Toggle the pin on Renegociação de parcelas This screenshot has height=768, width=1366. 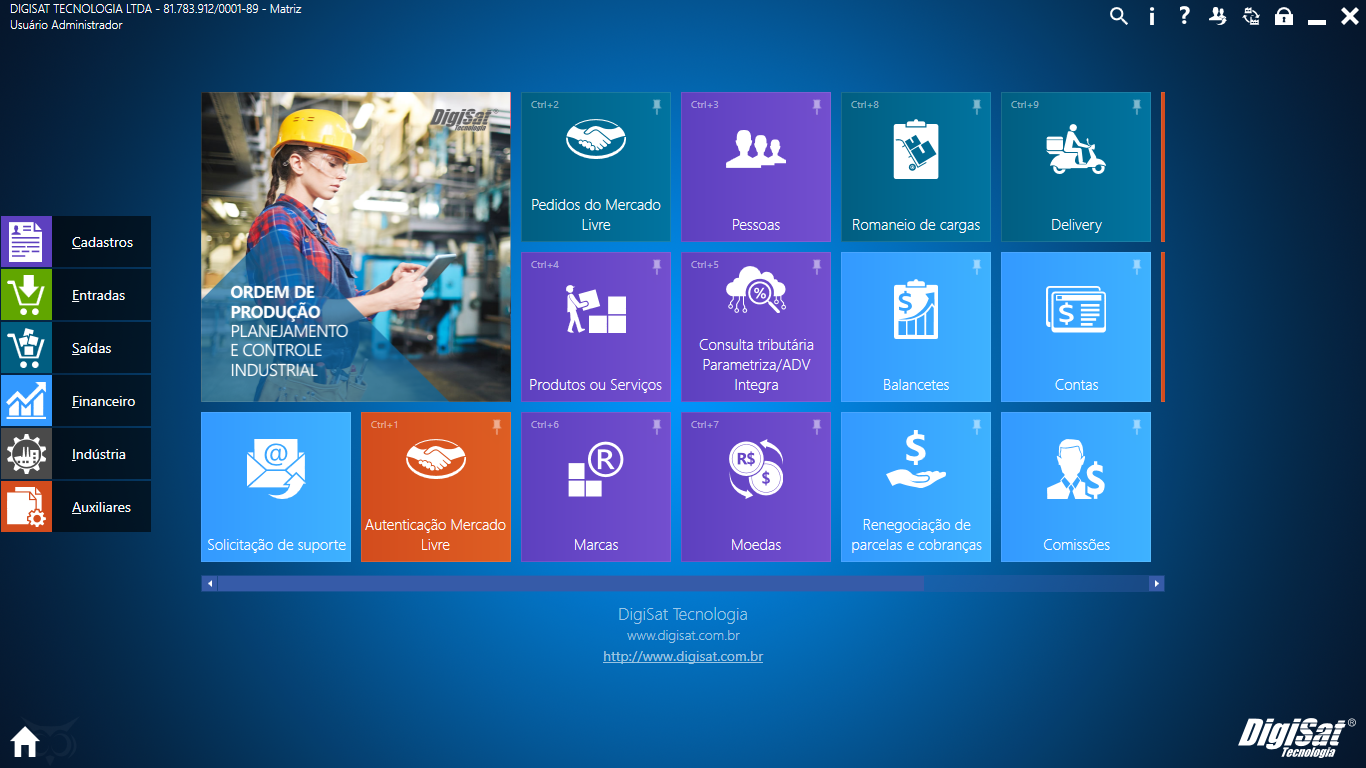[977, 426]
